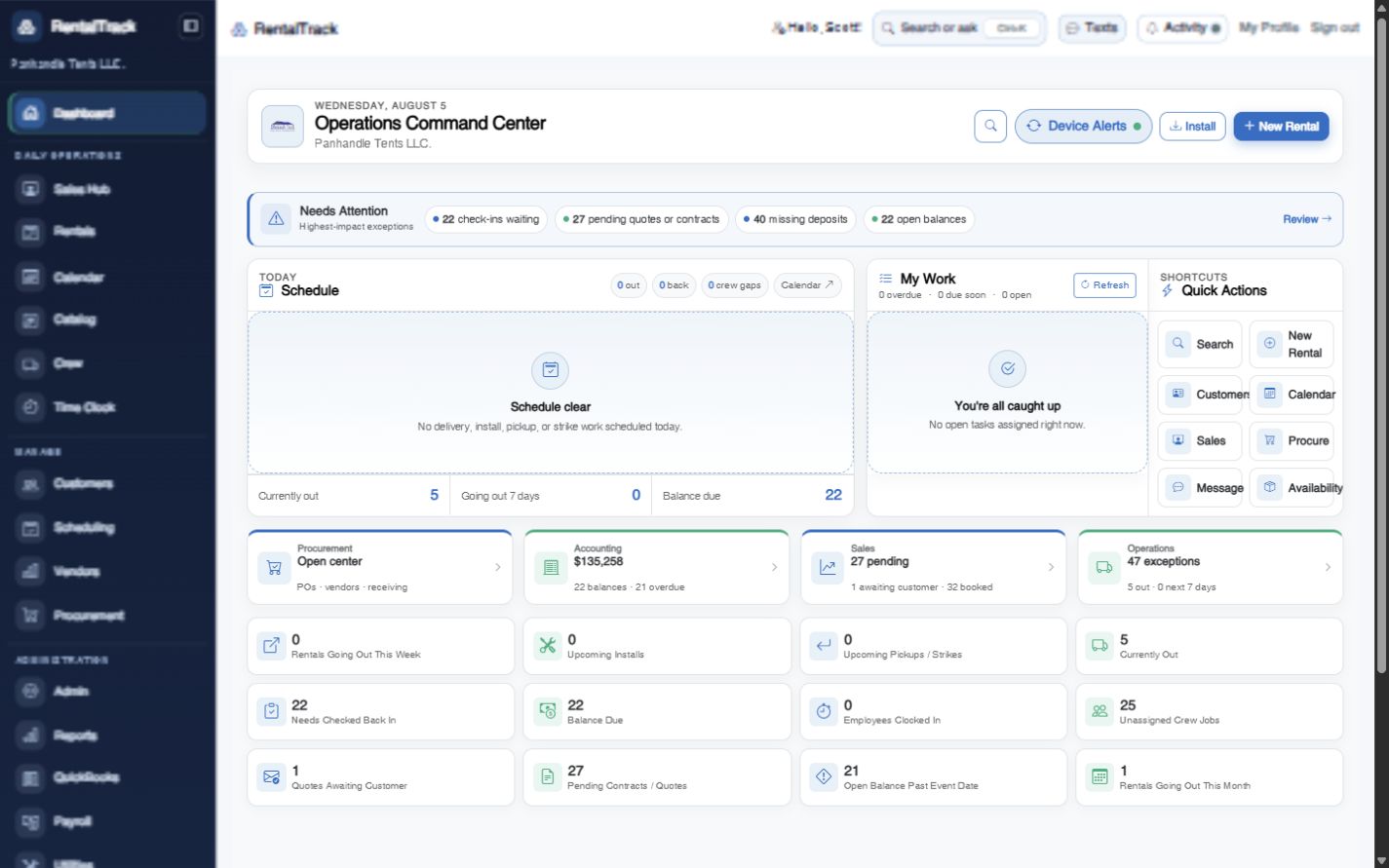Click the Panhandle Tents company logo
Screen dimensions: 1389x868
283,127
